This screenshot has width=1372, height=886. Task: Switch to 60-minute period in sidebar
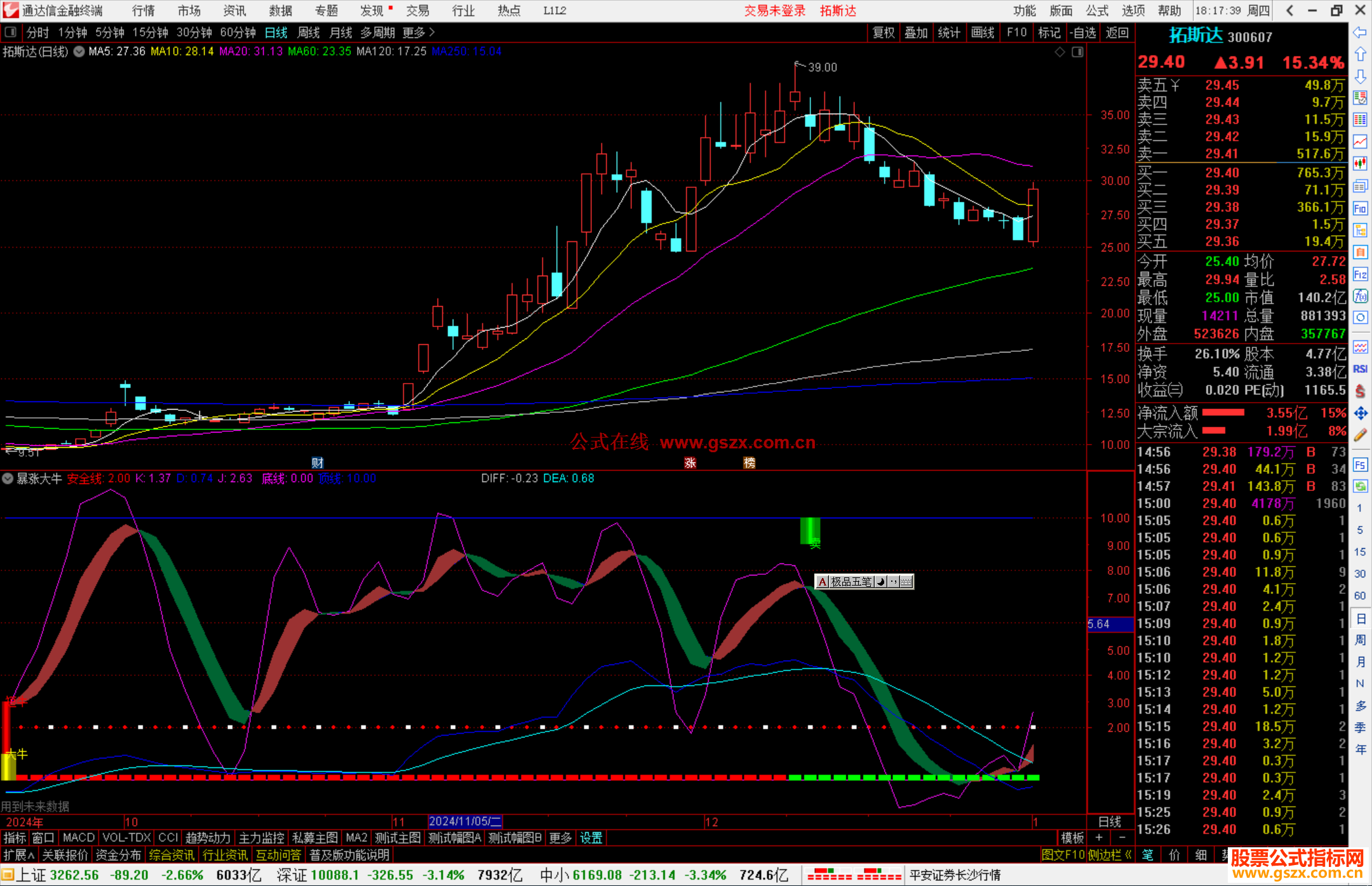1360,596
